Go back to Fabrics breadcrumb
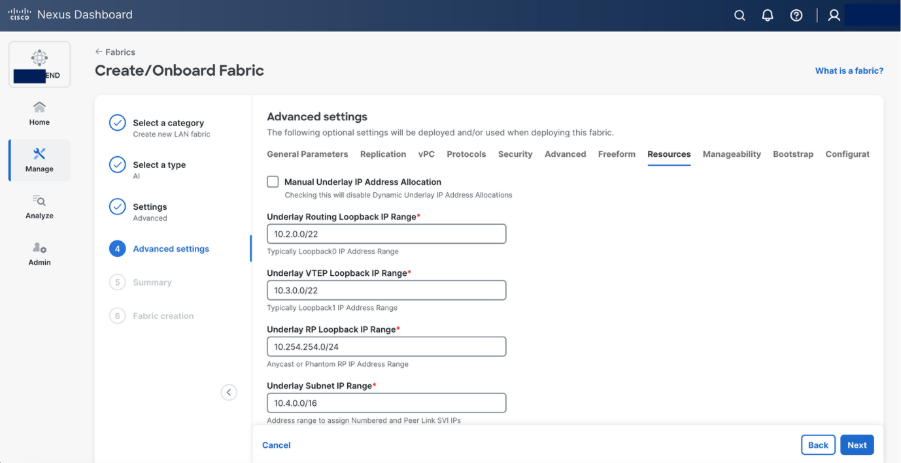The width and height of the screenshot is (901, 463). pos(115,52)
